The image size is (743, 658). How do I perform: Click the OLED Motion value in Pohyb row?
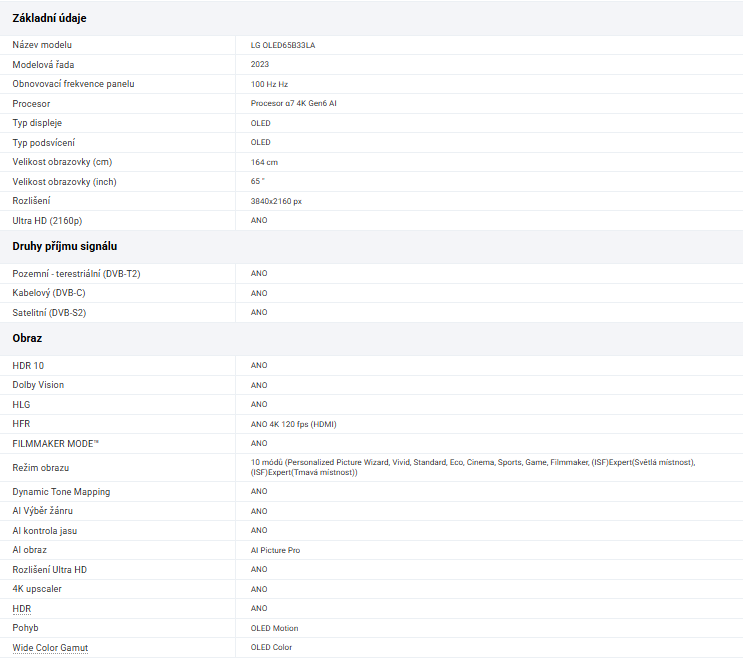[x=274, y=629]
